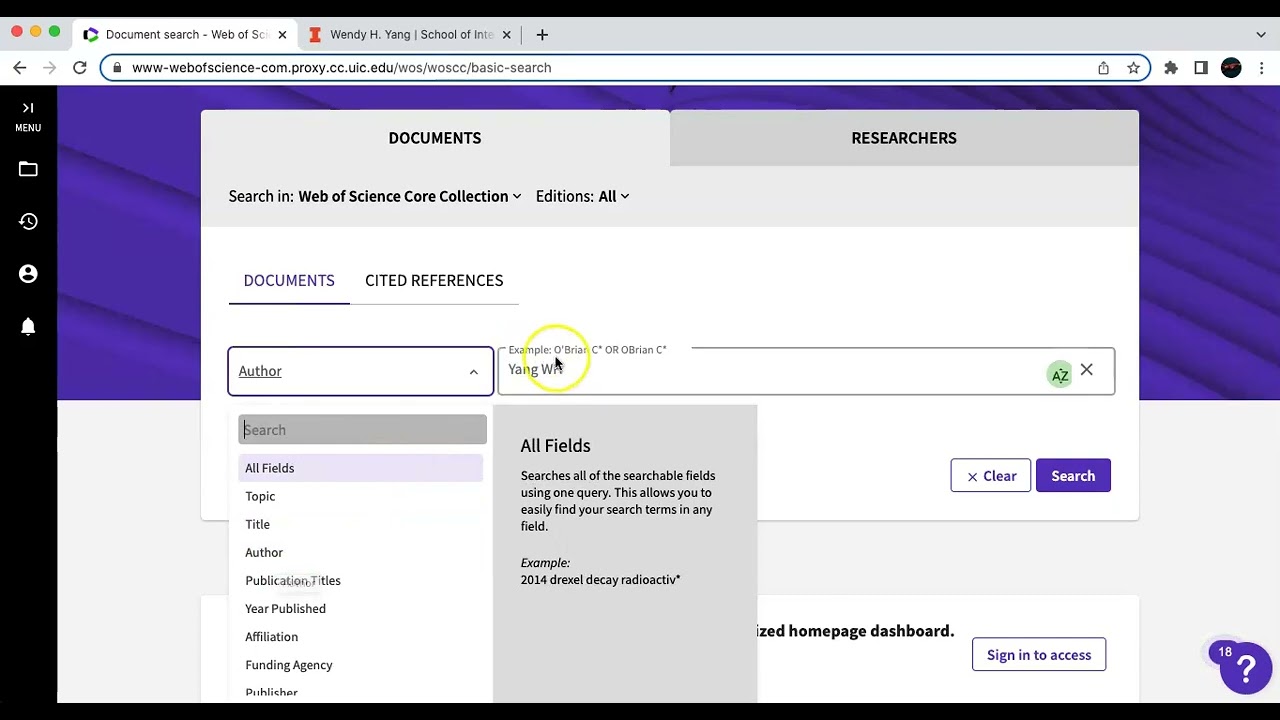Open the notifications bell icon in sidebar
Viewport: 1280px width, 720px height.
click(28, 327)
